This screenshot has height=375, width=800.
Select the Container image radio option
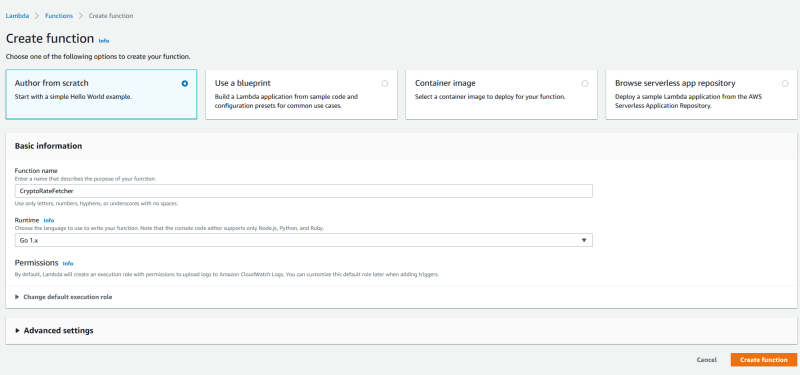(x=585, y=84)
